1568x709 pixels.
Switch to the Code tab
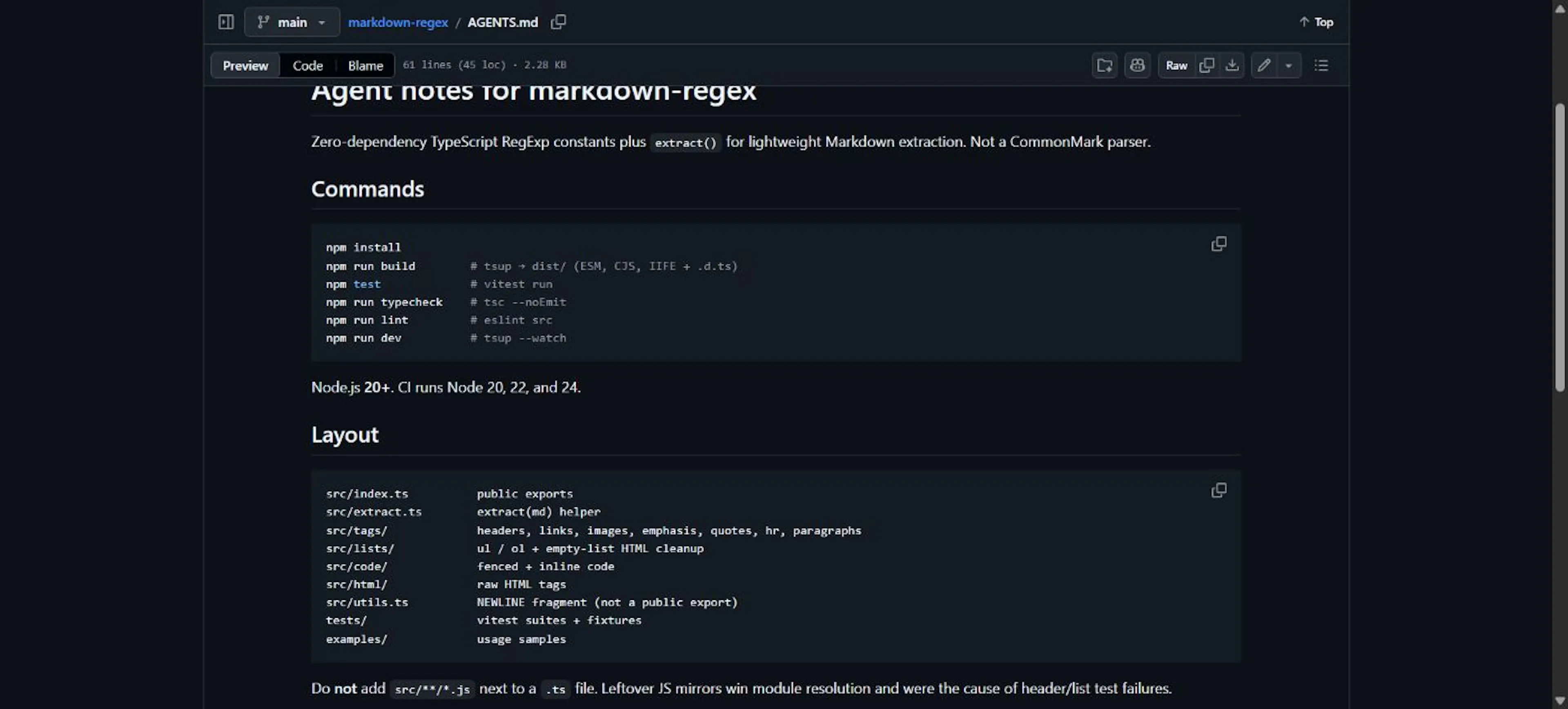tap(307, 65)
